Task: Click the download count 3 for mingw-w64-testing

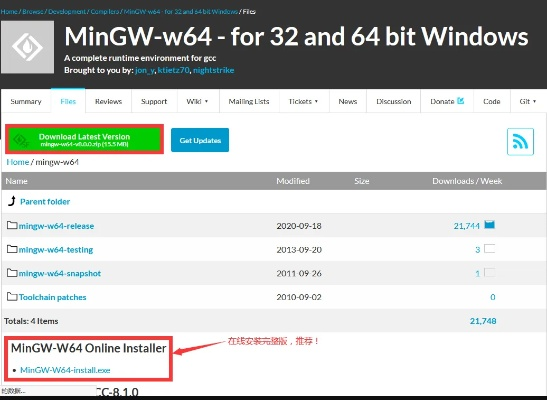Action: pyautogui.click(x=478, y=250)
